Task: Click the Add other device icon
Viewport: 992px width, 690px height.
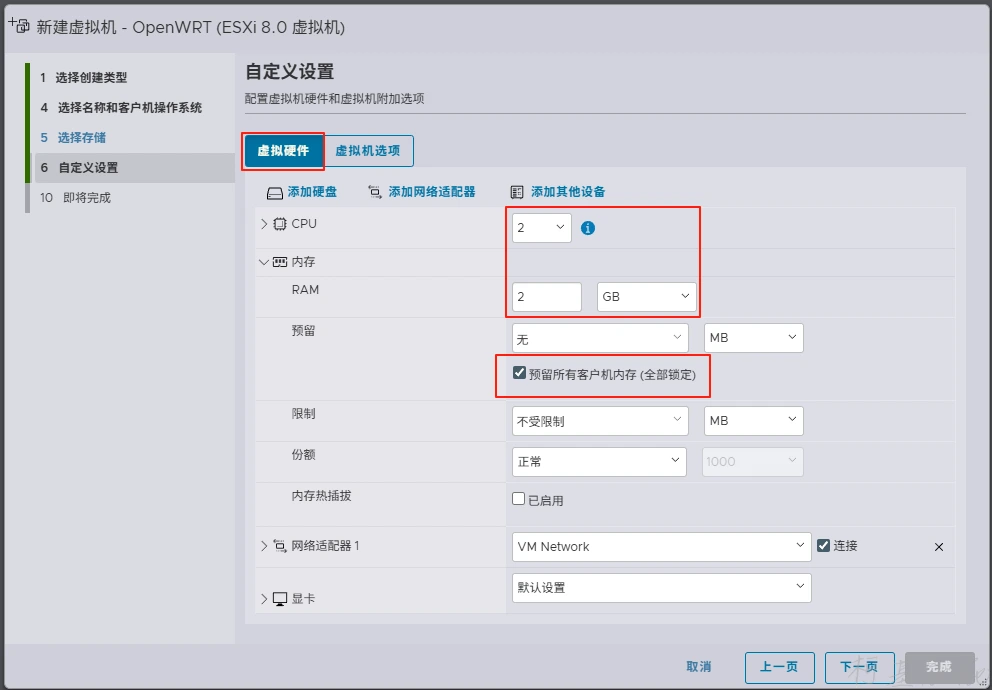Action: [x=517, y=192]
